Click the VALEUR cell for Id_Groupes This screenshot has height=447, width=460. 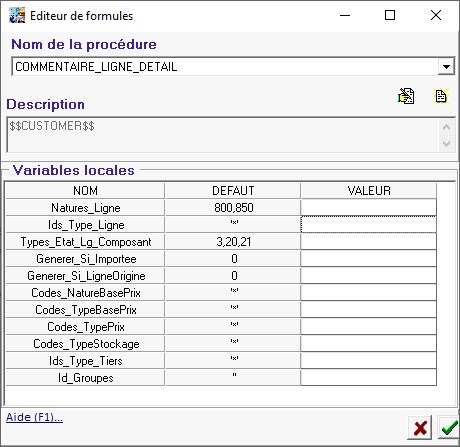point(369,378)
